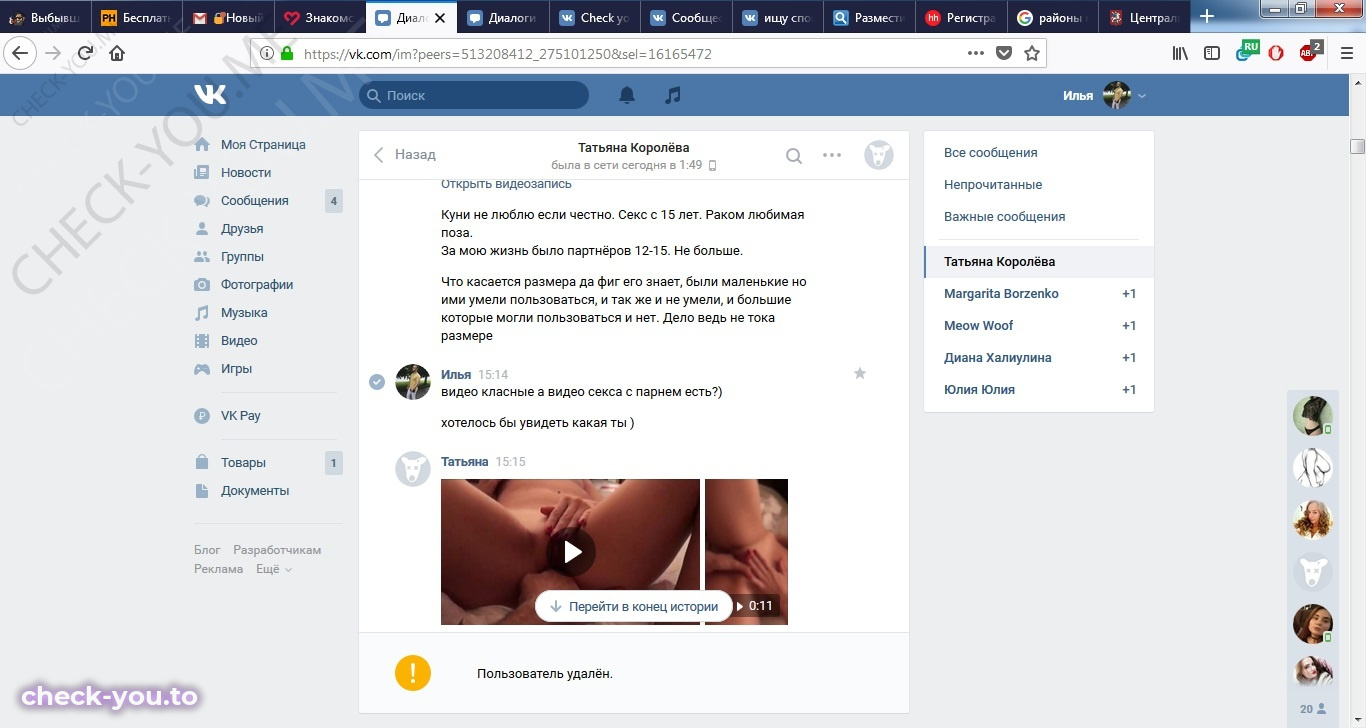The image size is (1366, 728).
Task: Open the Firefox library icon
Action: coord(1180,53)
